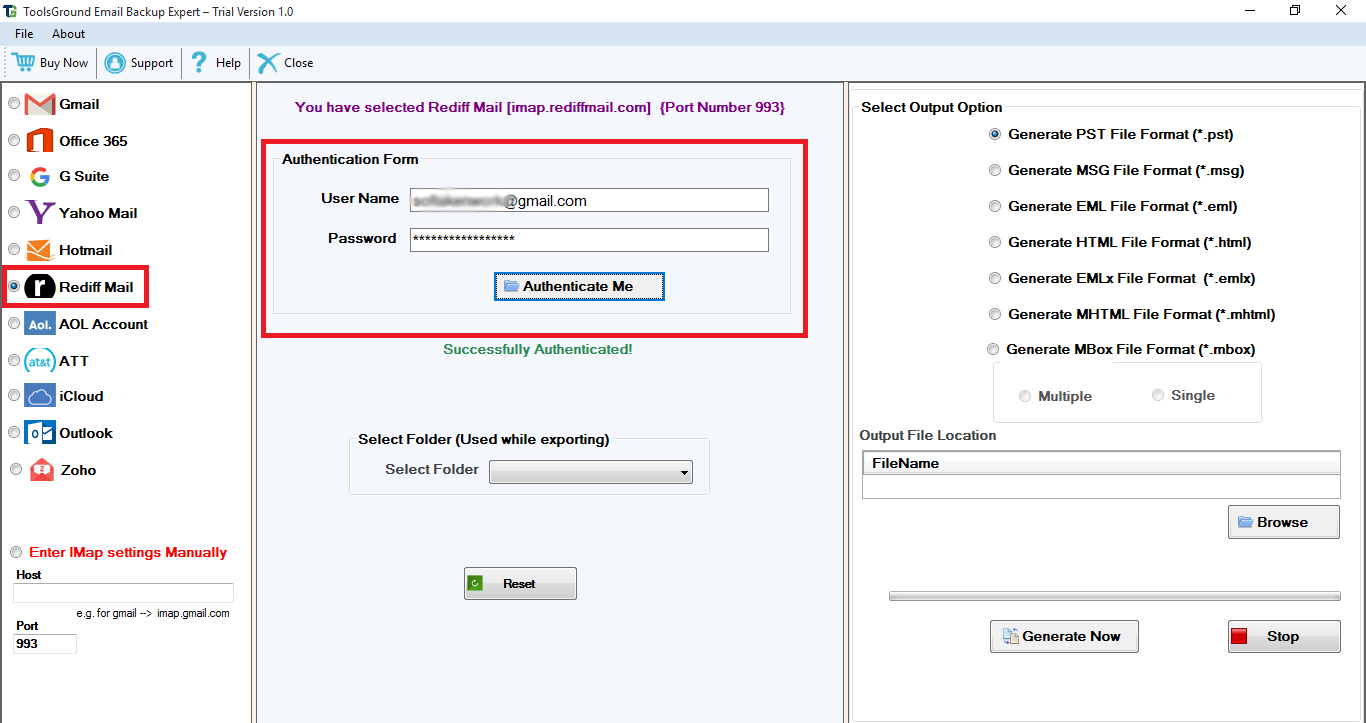1366x723 pixels.
Task: Open the About menu
Action: click(69, 34)
